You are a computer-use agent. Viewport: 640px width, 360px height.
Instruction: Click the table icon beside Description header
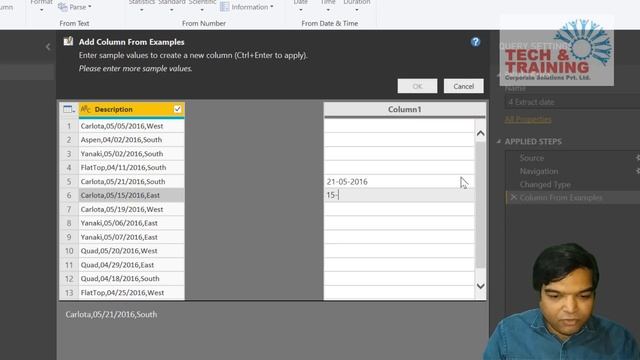tap(69, 109)
